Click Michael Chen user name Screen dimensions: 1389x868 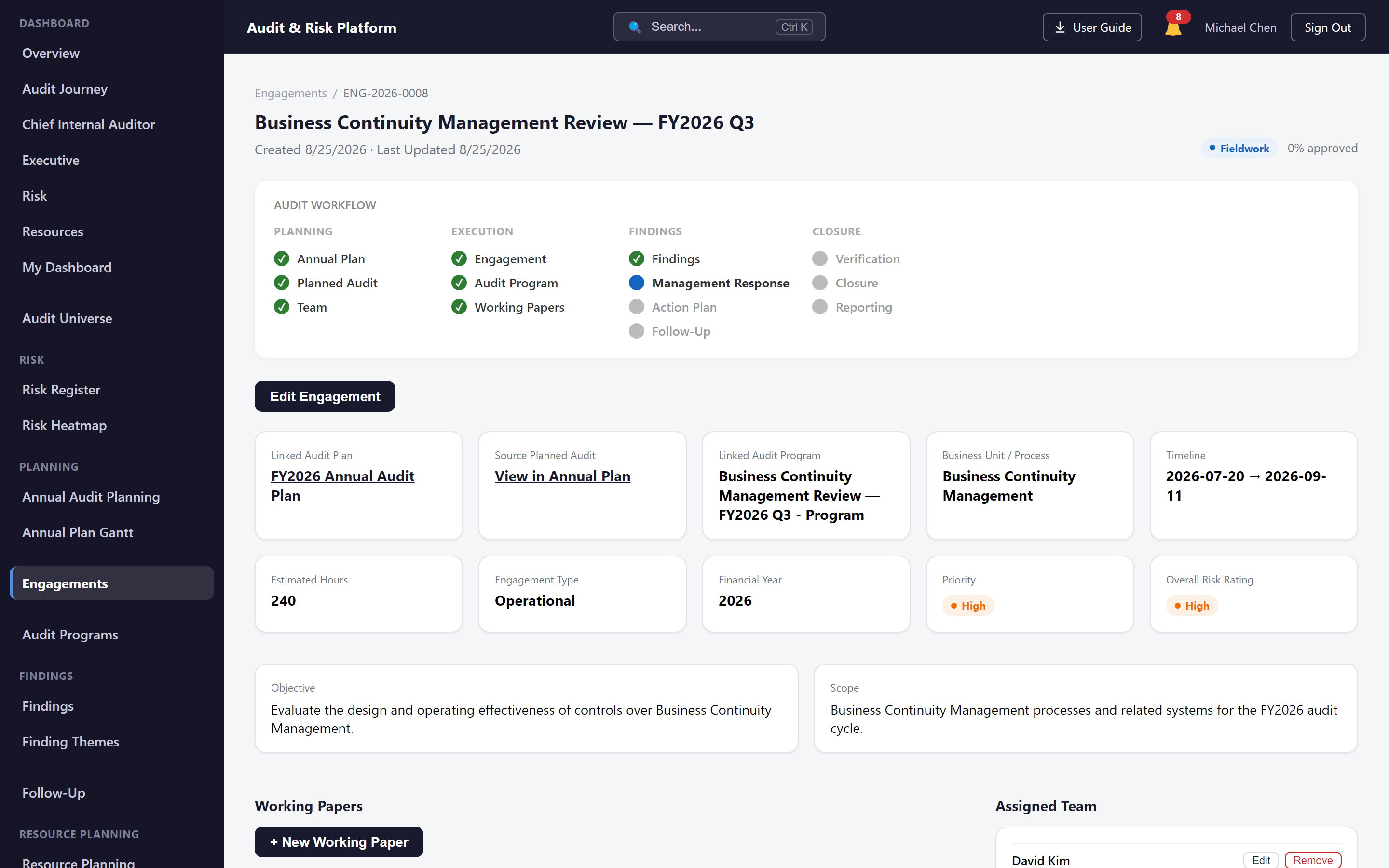[x=1240, y=27]
